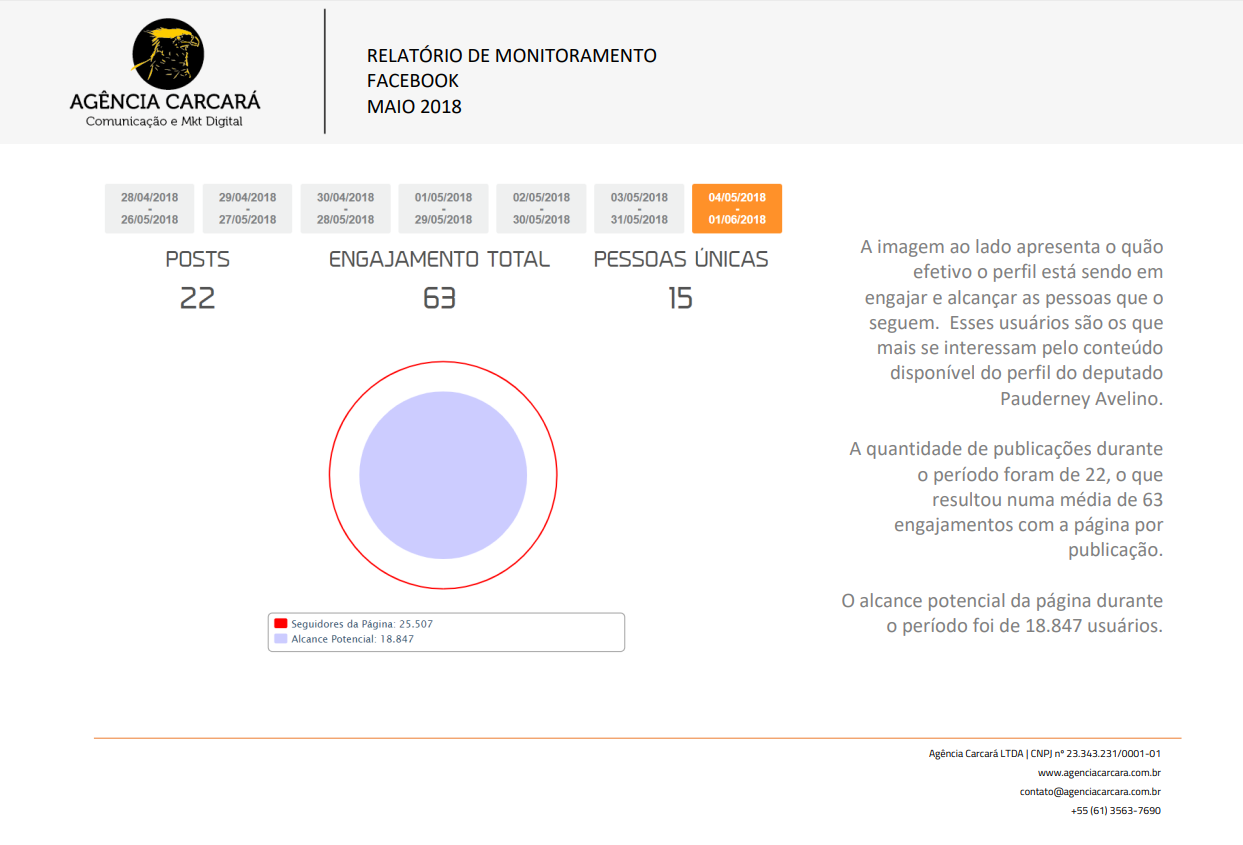Viewport: 1243px width, 845px height.
Task: Select the 01/05/2018 - 29/05/2018 date tab
Action: click(443, 208)
